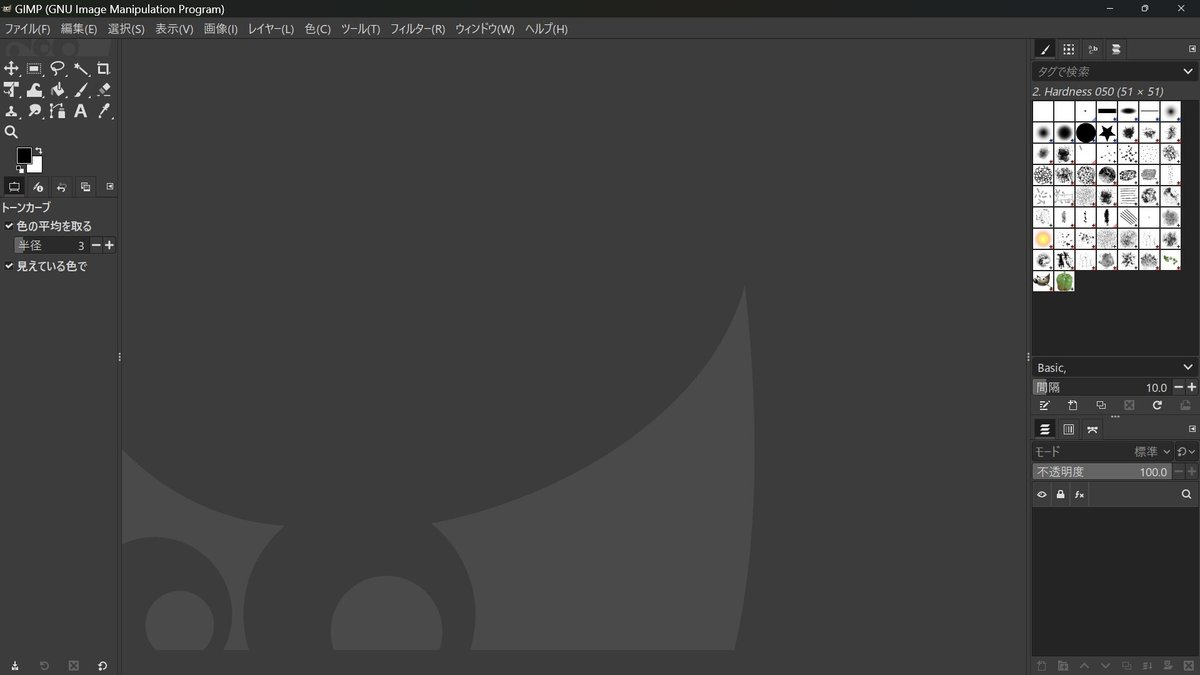Image resolution: width=1200 pixels, height=675 pixels.
Task: Select the Eraser tool
Action: [104, 89]
